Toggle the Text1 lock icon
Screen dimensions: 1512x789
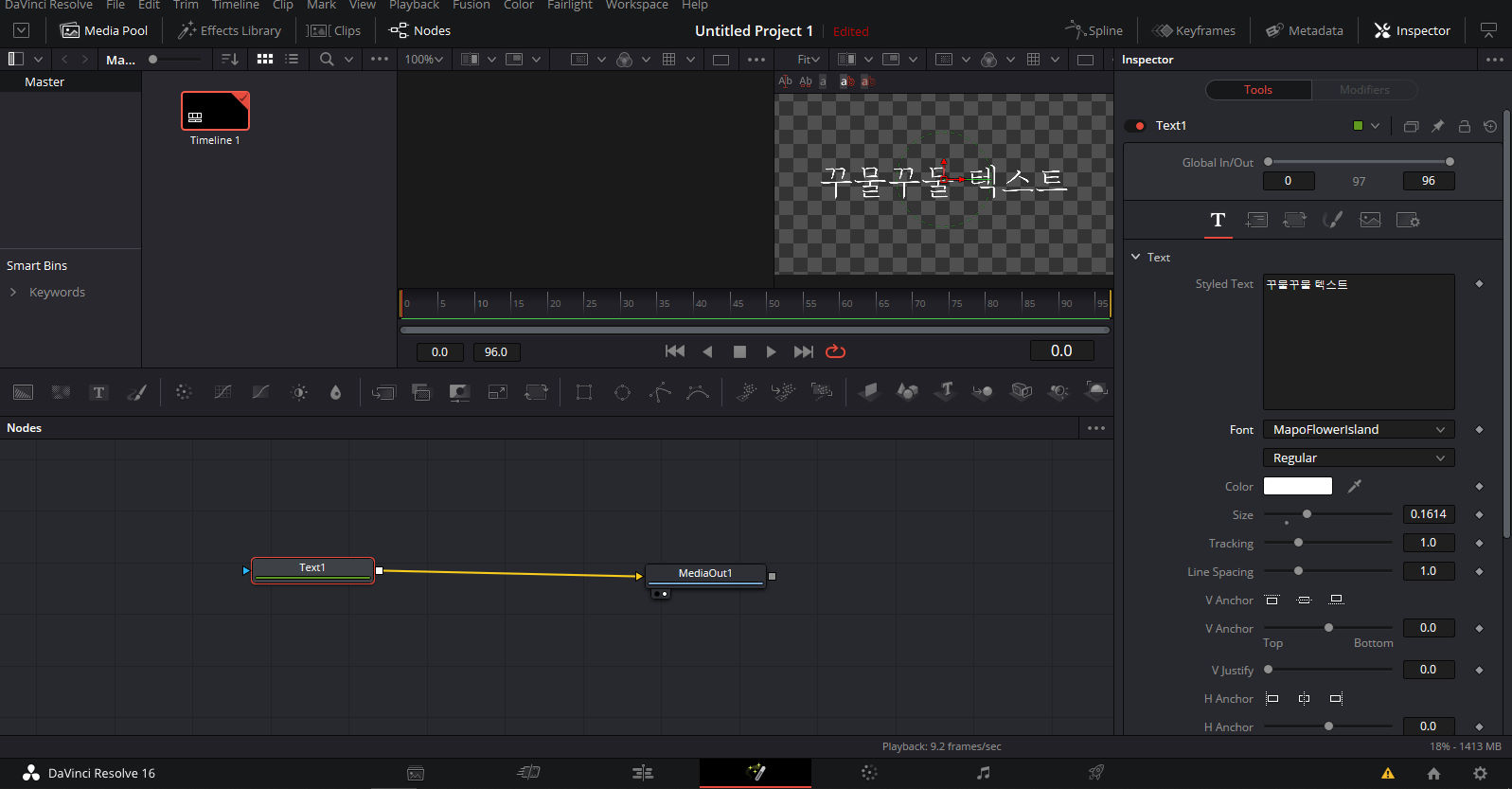(1465, 126)
